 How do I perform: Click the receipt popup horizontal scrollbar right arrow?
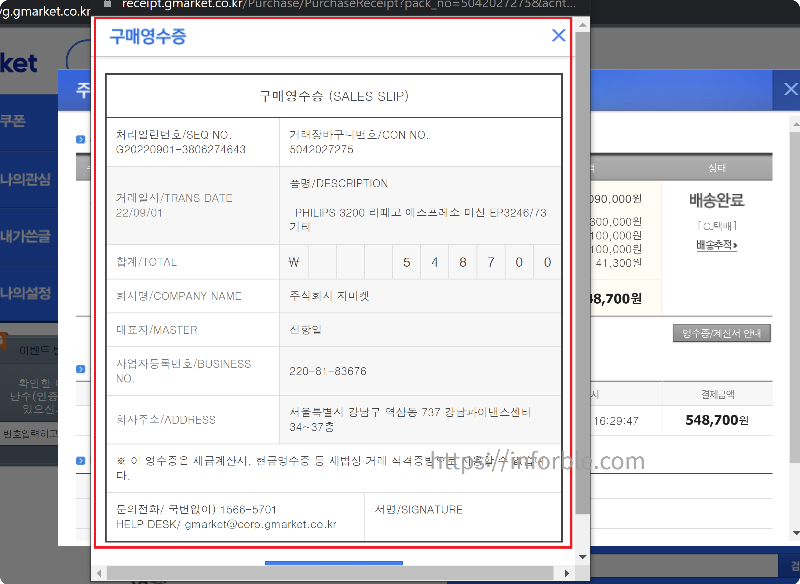(x=566, y=573)
